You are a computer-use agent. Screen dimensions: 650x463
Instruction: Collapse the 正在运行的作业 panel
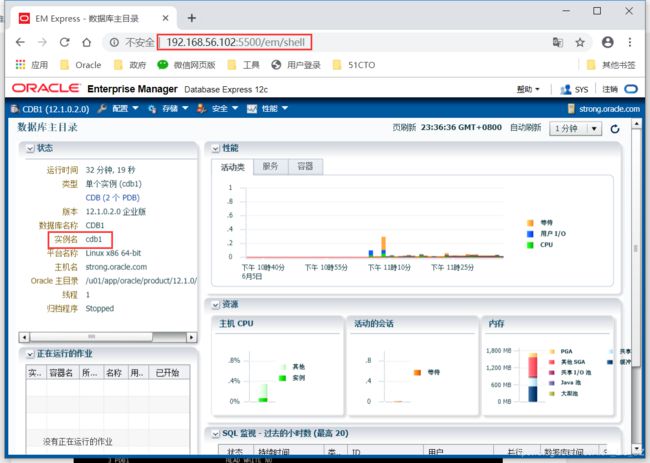coord(30,354)
